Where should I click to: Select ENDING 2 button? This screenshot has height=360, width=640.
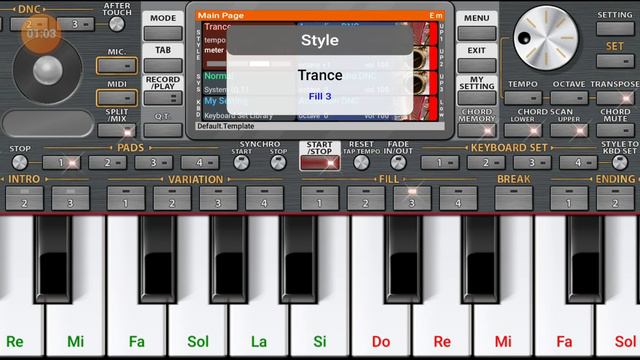click(615, 198)
